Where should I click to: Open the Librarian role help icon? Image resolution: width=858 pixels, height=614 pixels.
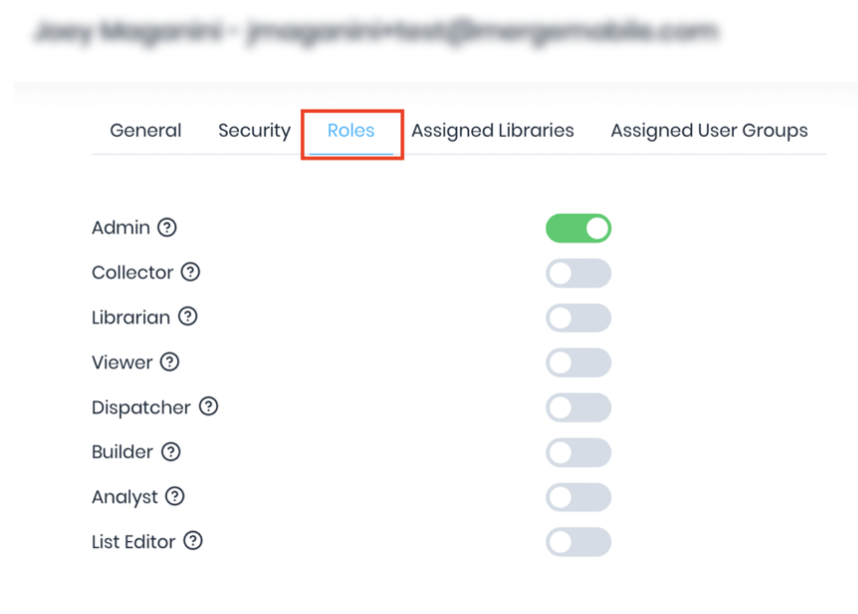188,317
